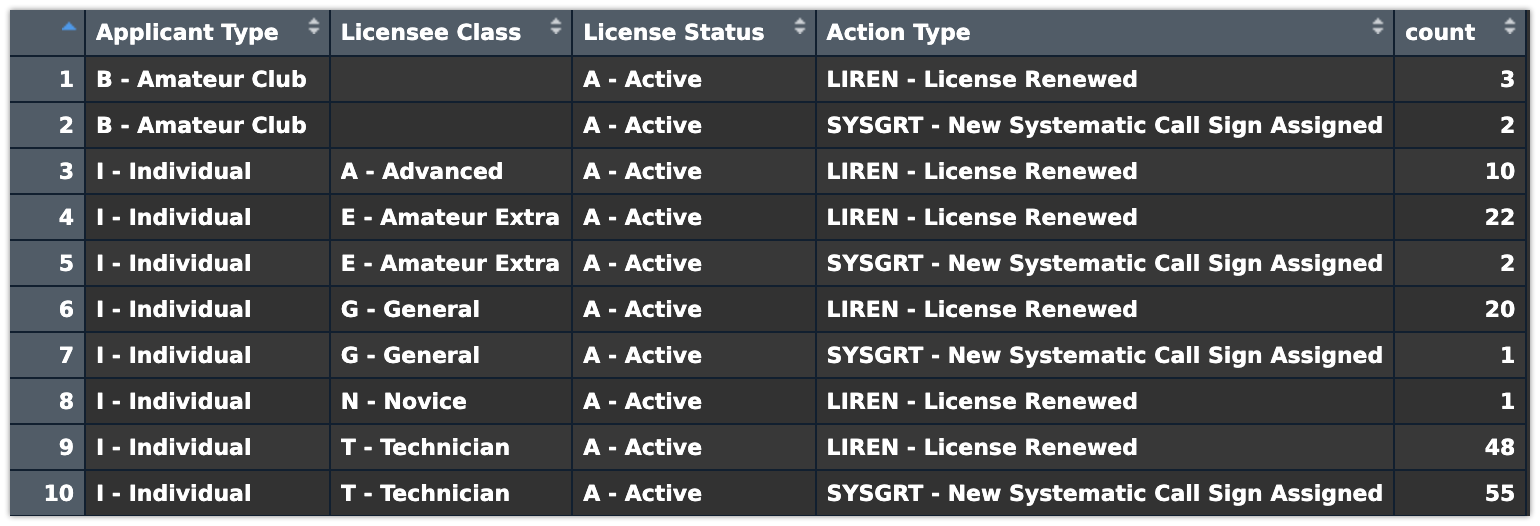The height and width of the screenshot is (526, 1540).
Task: Click the "A - Advanced" licensee class cell
Action: 421,171
